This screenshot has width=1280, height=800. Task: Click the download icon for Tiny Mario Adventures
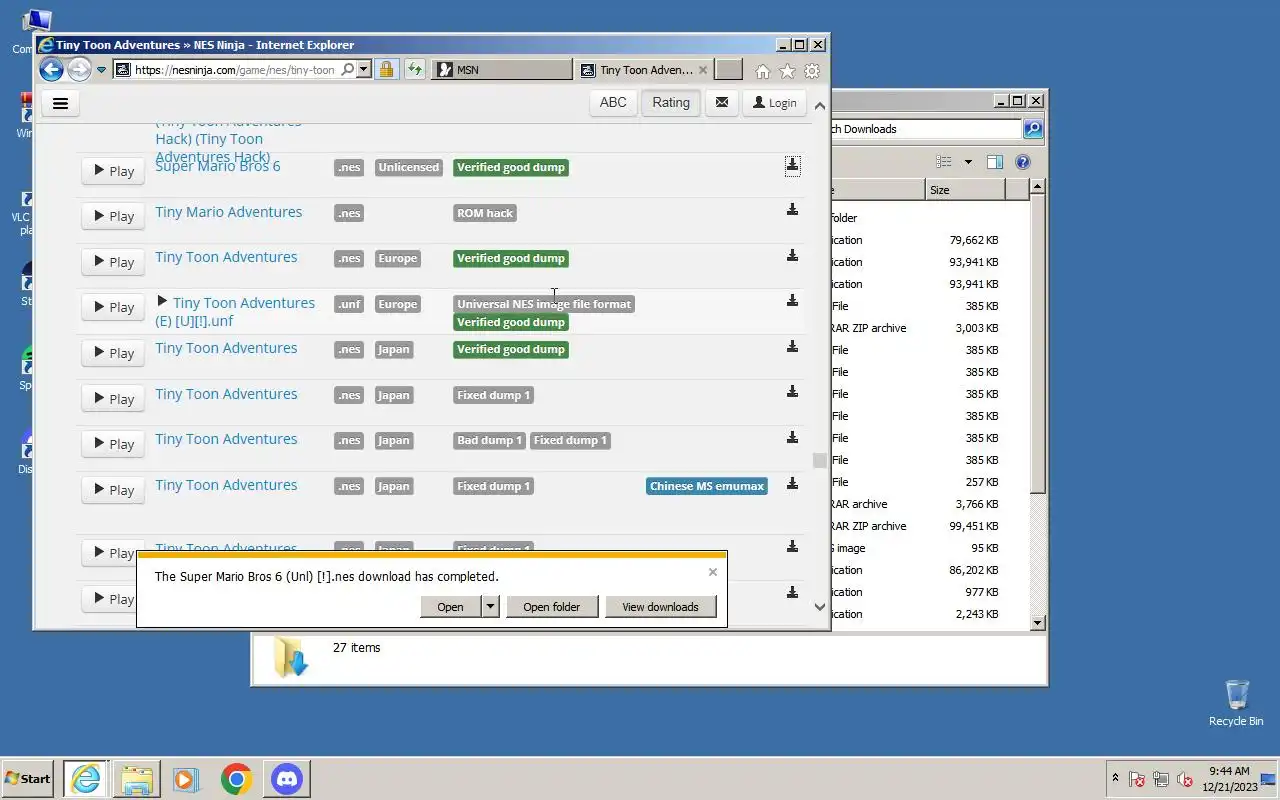click(792, 210)
